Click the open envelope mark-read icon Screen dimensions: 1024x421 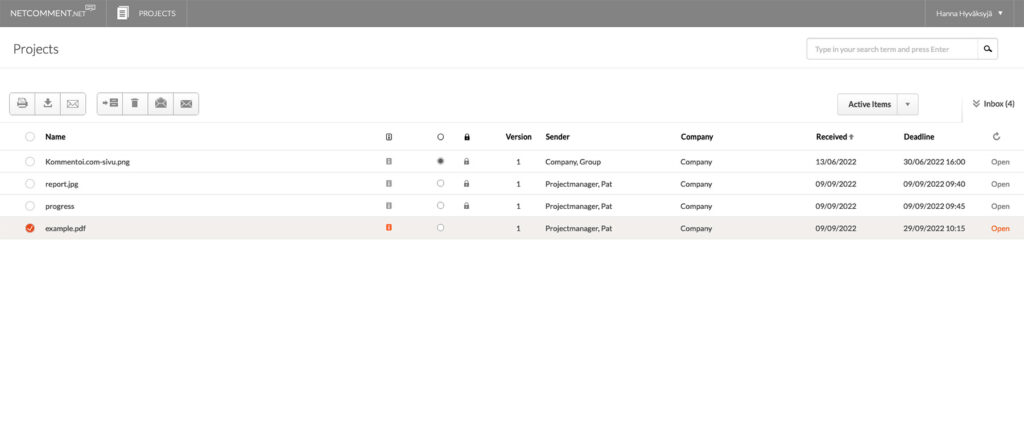click(160, 103)
